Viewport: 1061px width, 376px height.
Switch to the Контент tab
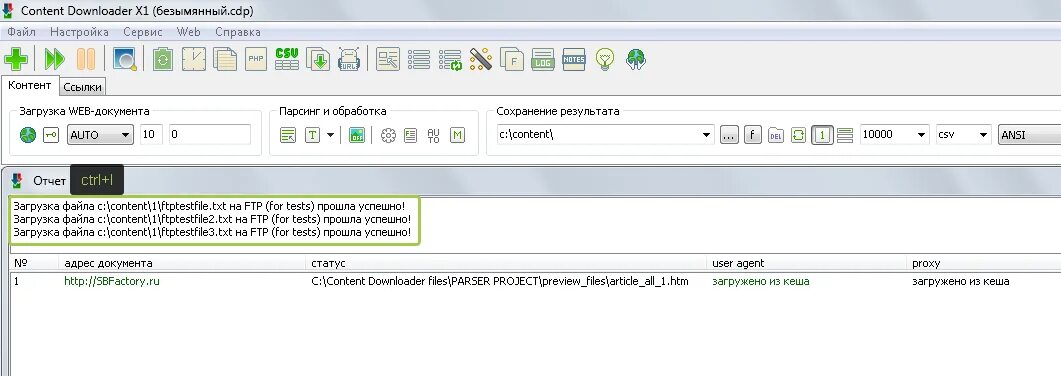click(30, 85)
